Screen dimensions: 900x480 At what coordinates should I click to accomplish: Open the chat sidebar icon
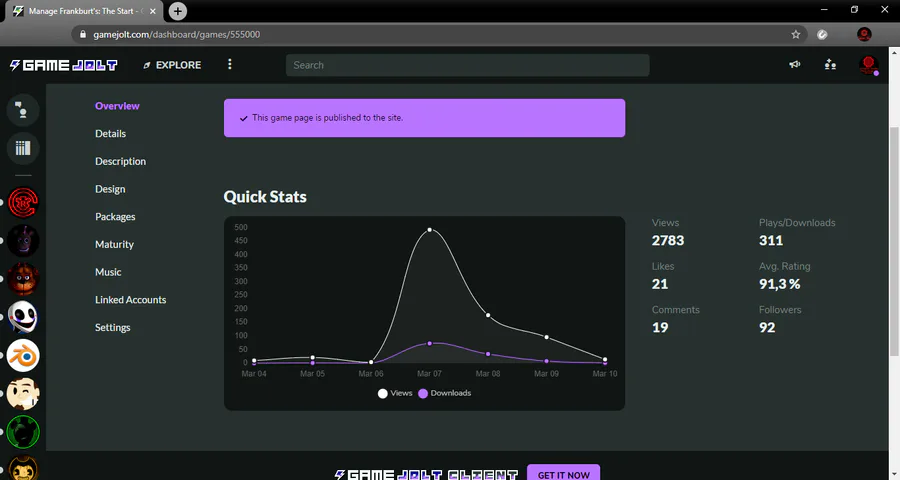click(x=23, y=110)
